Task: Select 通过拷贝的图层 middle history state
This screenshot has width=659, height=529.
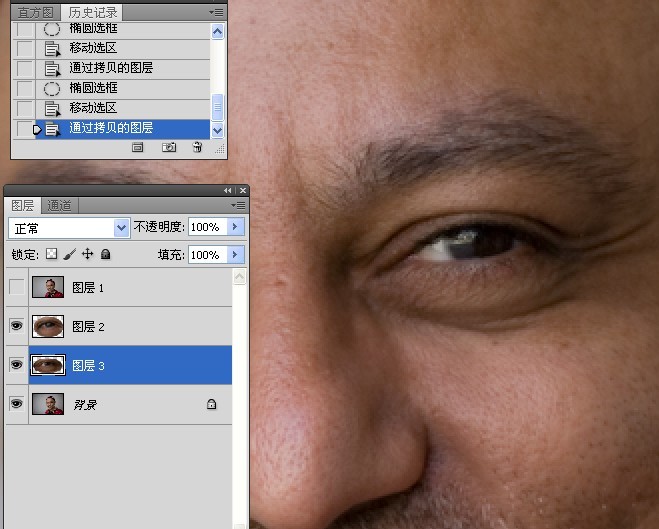Action: (111, 68)
